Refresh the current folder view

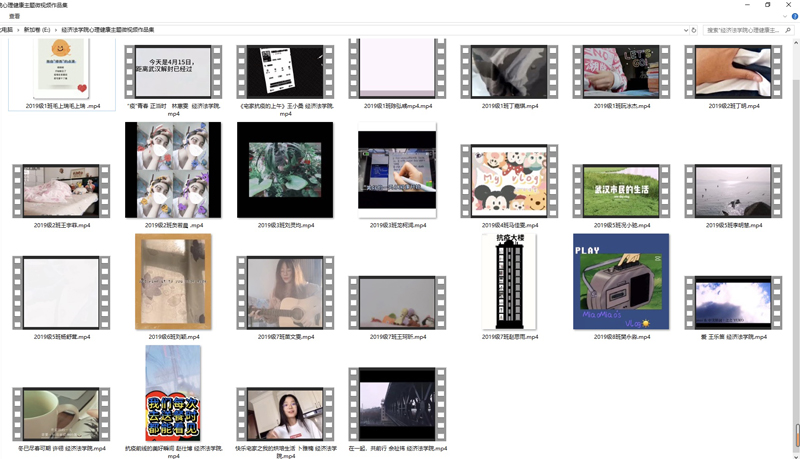[696, 30]
